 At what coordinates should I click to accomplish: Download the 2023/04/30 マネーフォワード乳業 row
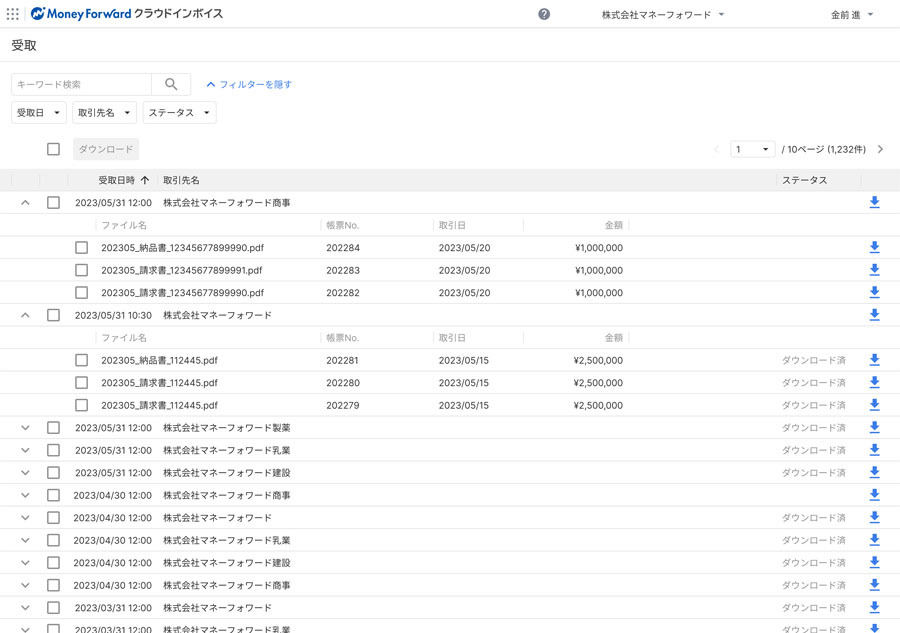point(875,539)
